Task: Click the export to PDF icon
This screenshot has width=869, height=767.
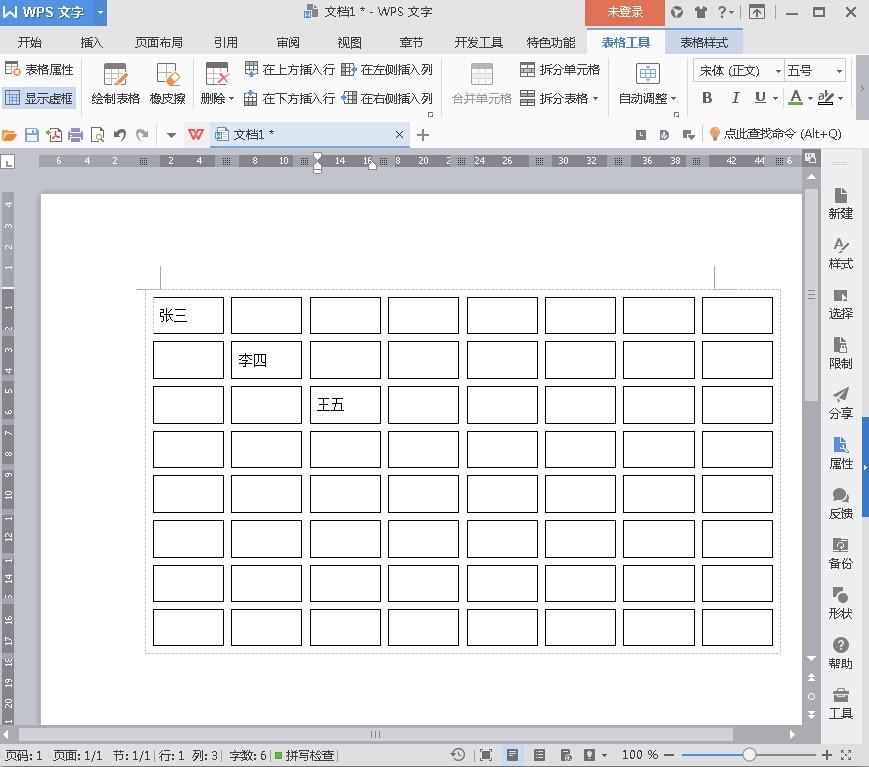Action: tap(54, 135)
